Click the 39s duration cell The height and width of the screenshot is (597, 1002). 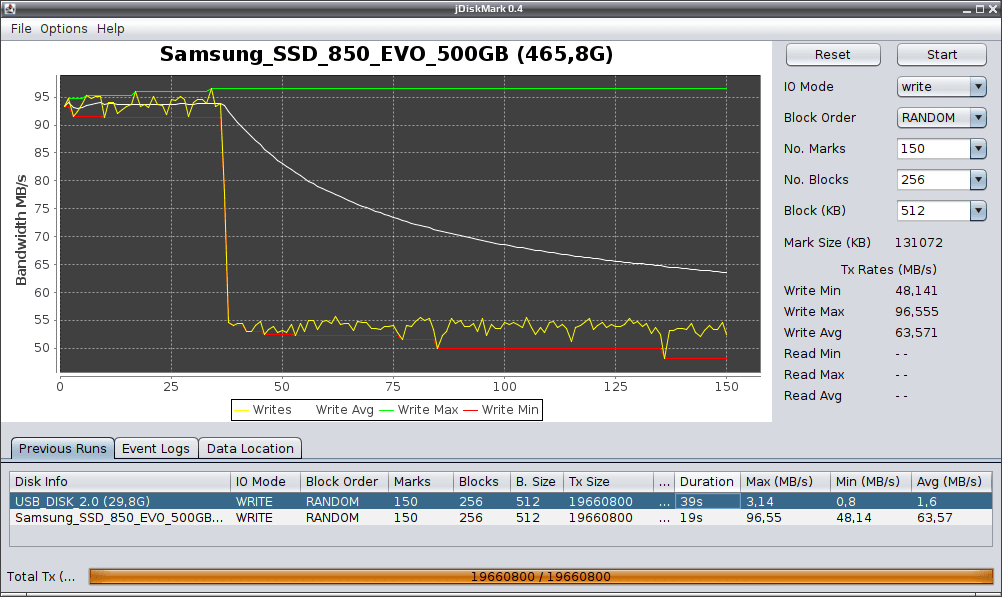click(x=707, y=502)
